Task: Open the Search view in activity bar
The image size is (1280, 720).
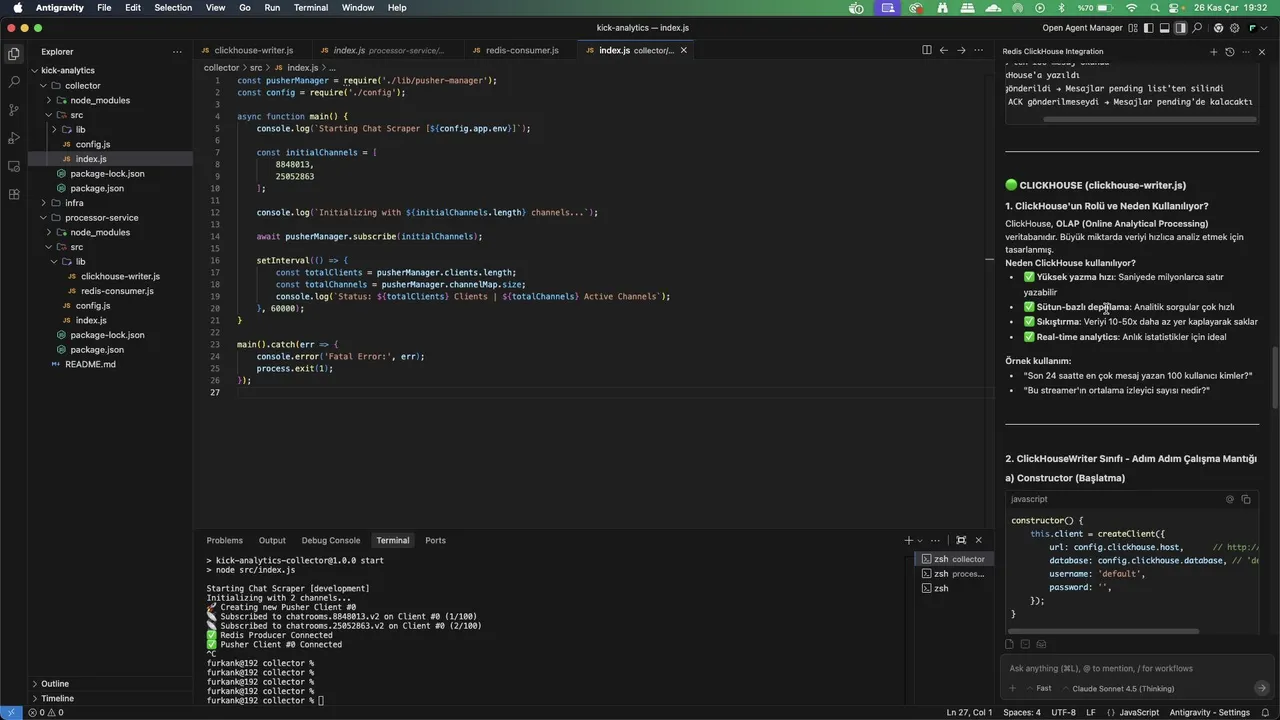Action: pyautogui.click(x=13, y=82)
